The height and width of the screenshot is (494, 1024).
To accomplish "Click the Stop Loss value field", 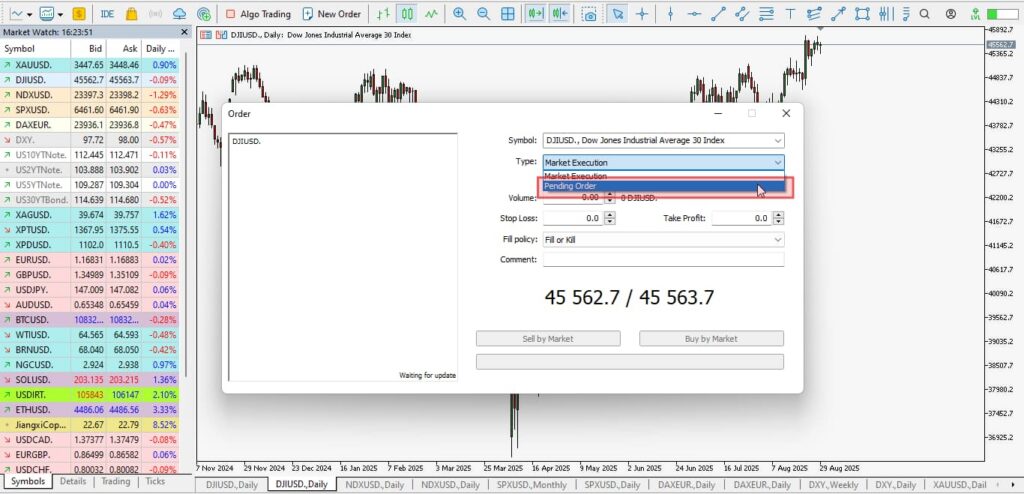I will [x=573, y=218].
